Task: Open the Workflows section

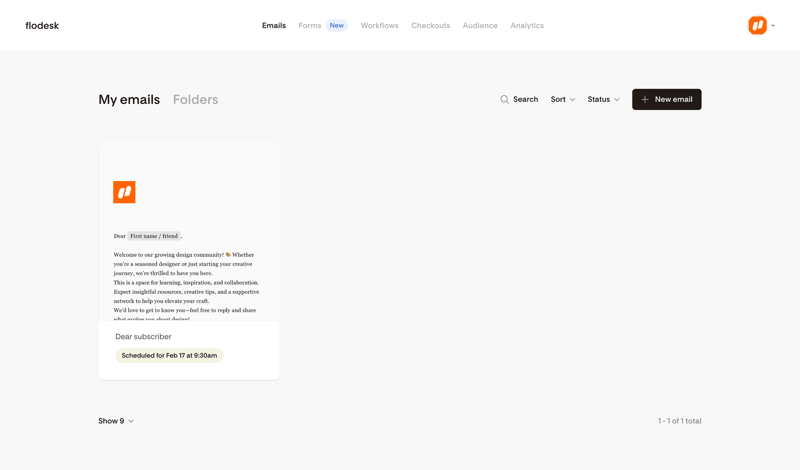Action: (x=380, y=26)
